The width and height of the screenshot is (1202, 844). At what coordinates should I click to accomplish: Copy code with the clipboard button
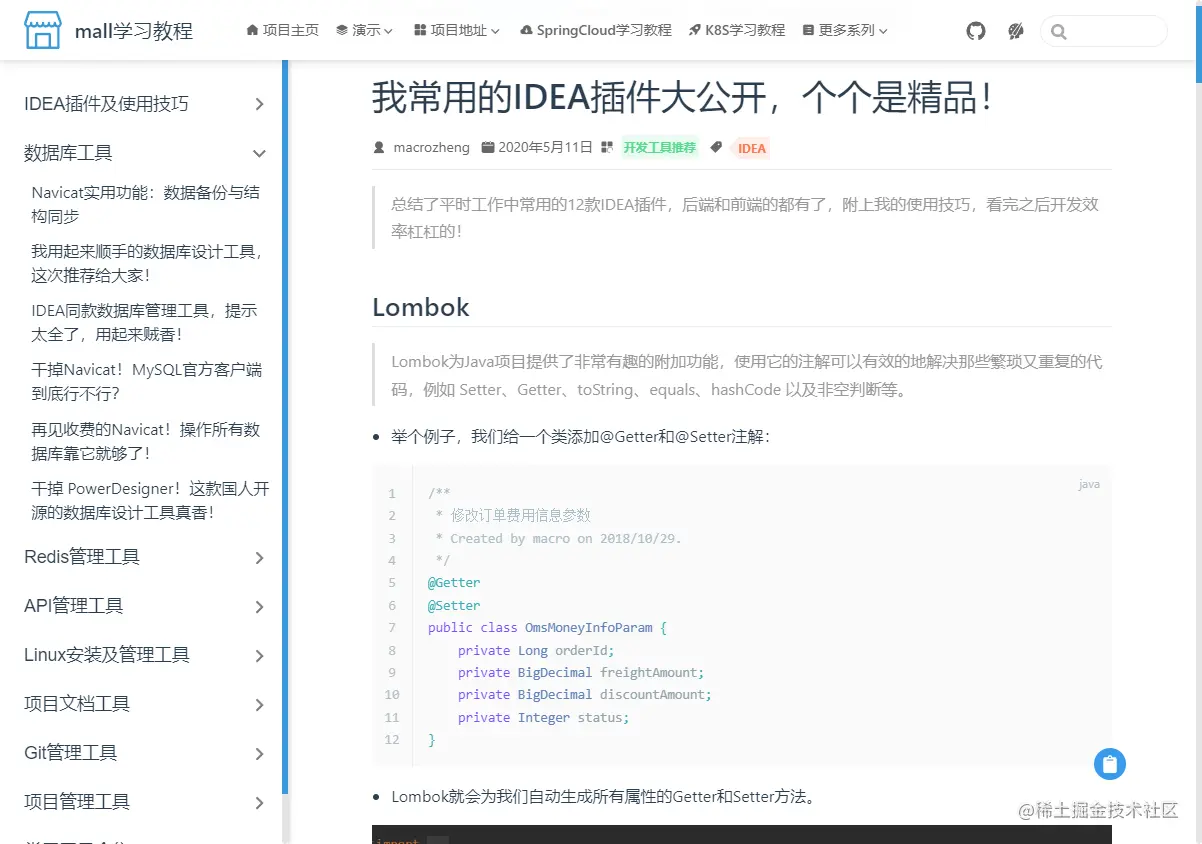pyautogui.click(x=1110, y=765)
